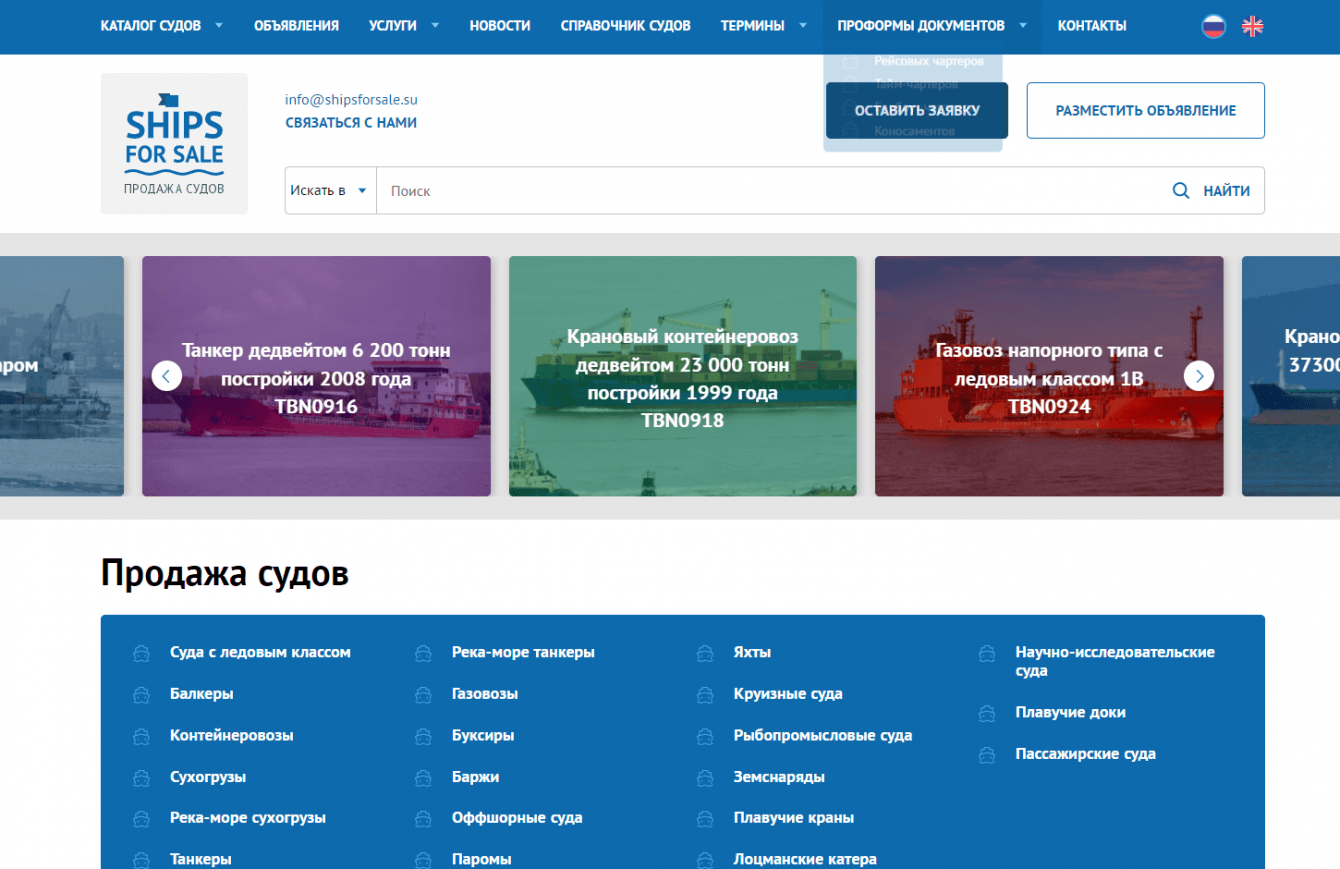Open Каталог судов menu
Screen dimensions: 1340x869
tap(151, 26)
